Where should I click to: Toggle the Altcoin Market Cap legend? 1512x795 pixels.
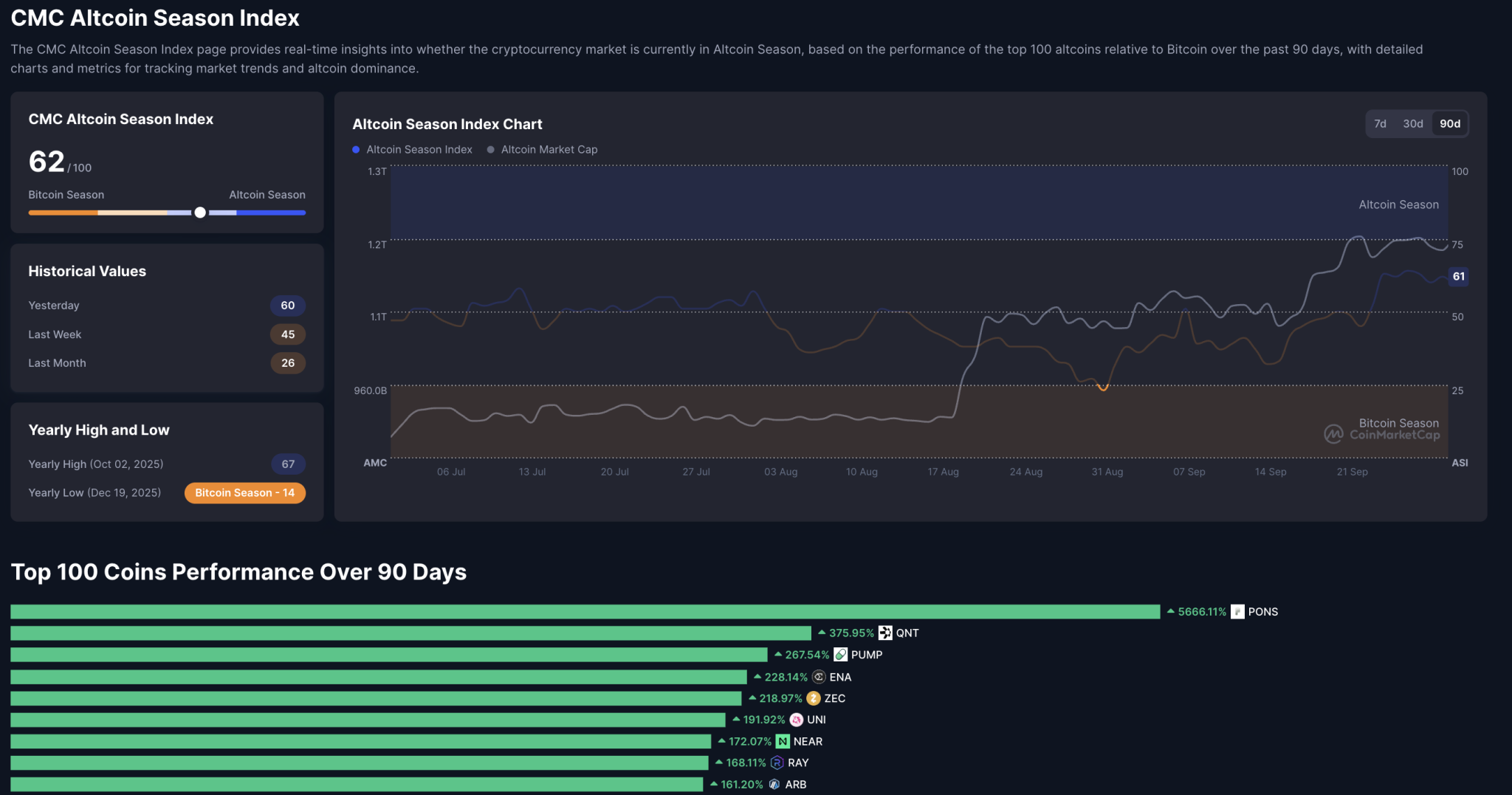coord(542,149)
